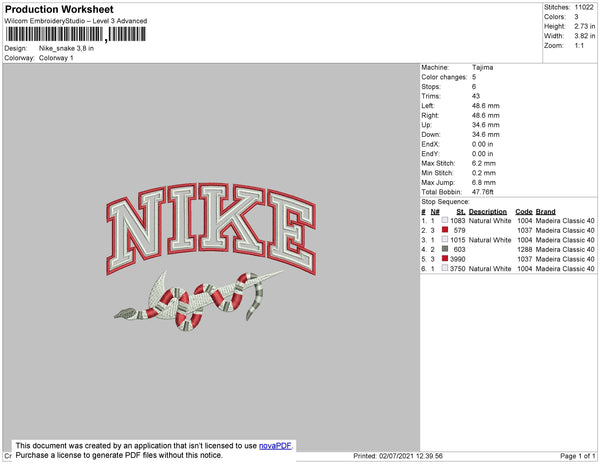Click the 'Brand' column header
600x464 pixels.
[x=545, y=212]
